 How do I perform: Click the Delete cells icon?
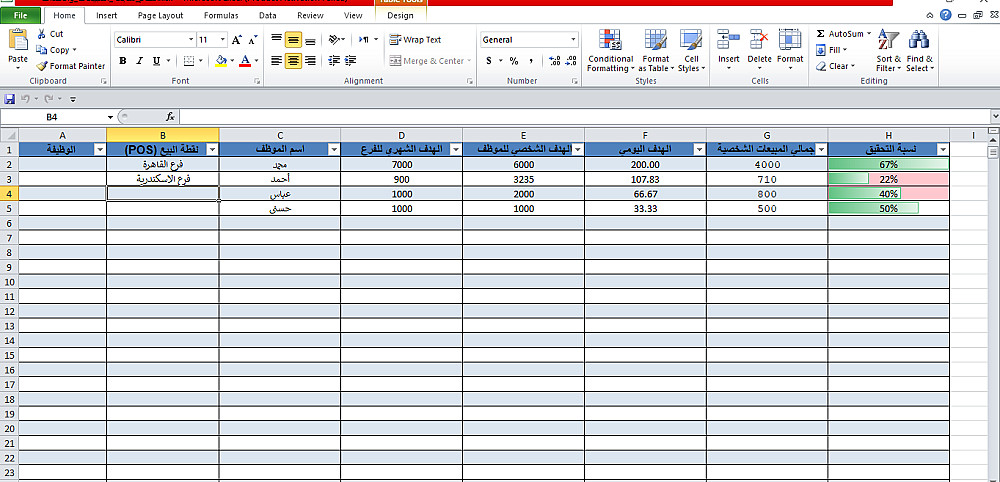click(x=759, y=40)
